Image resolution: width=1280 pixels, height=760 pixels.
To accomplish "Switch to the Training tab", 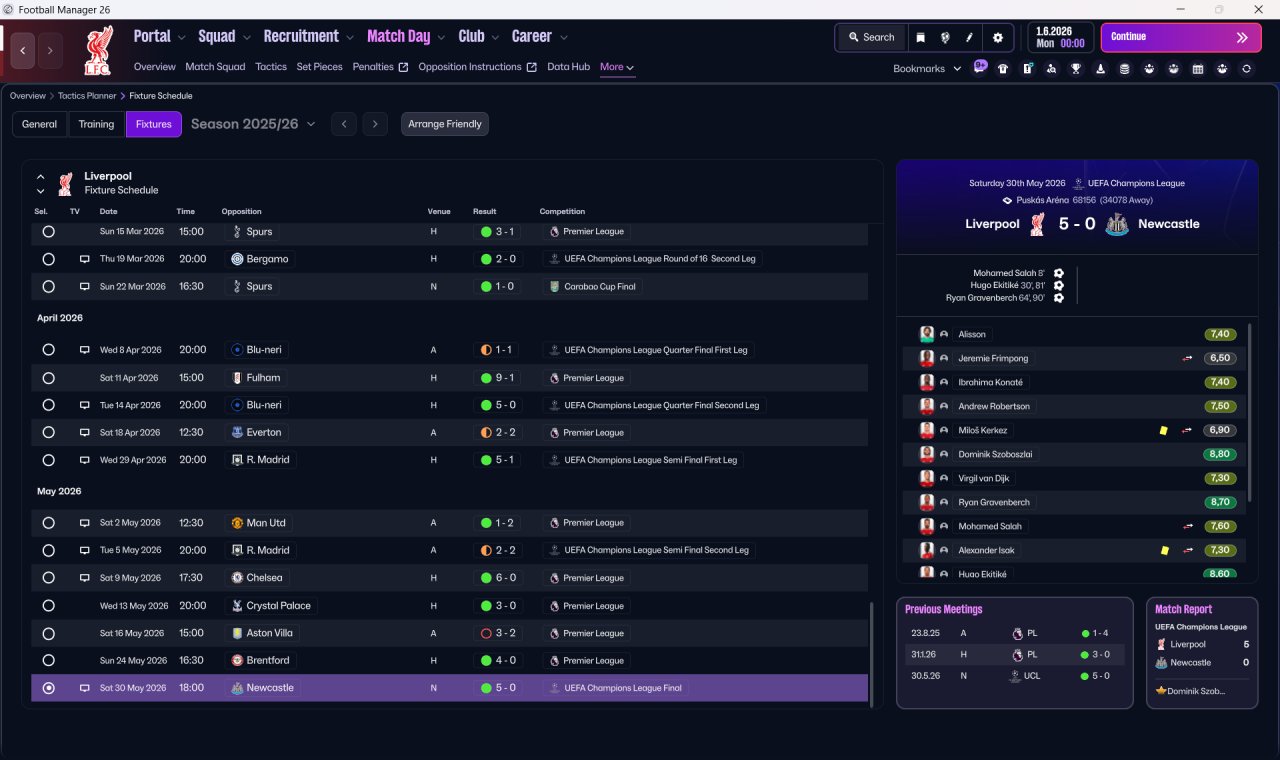I will pos(96,124).
